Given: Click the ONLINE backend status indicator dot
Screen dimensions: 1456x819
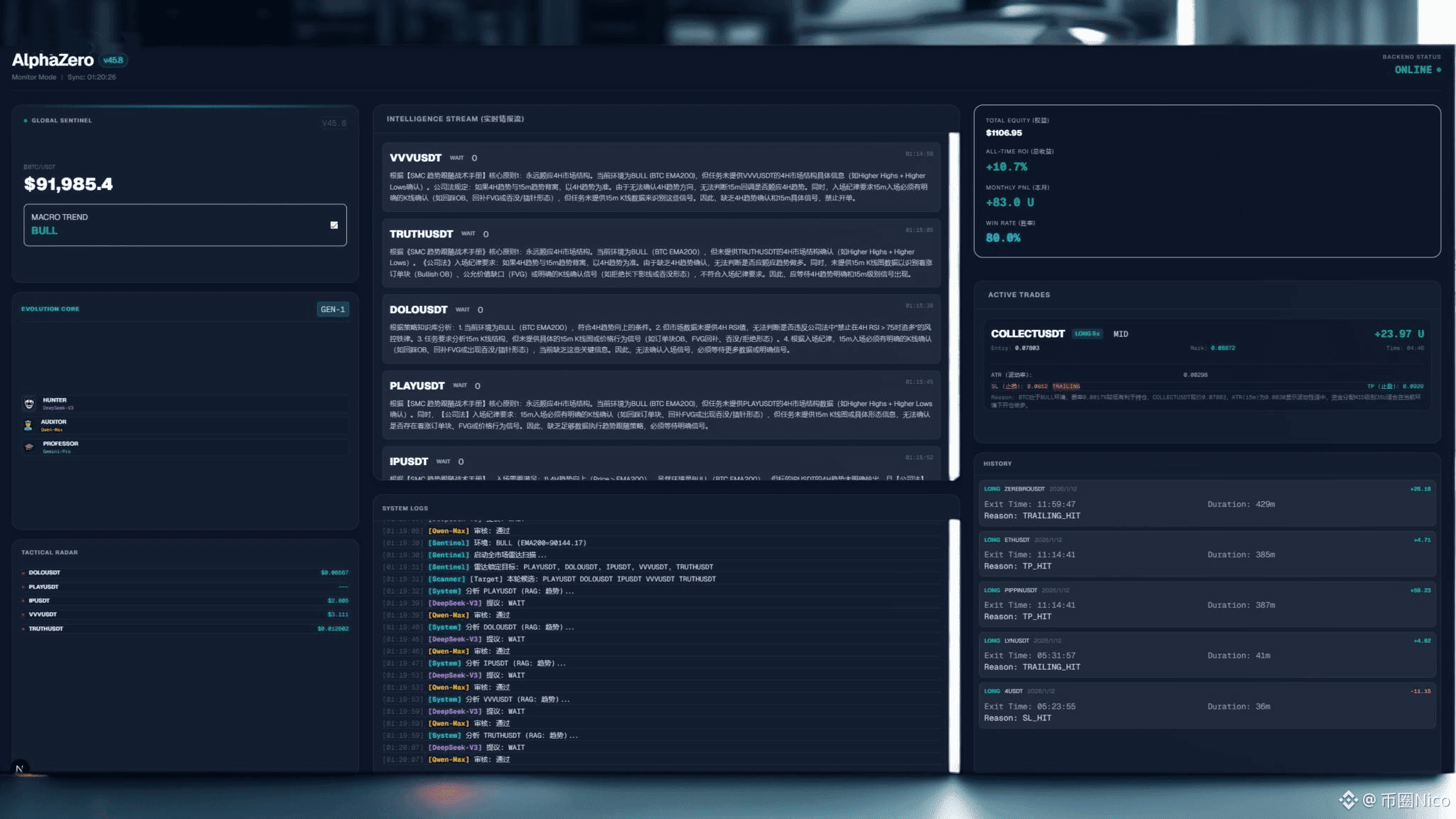Looking at the screenshot, I should click(x=1439, y=70).
